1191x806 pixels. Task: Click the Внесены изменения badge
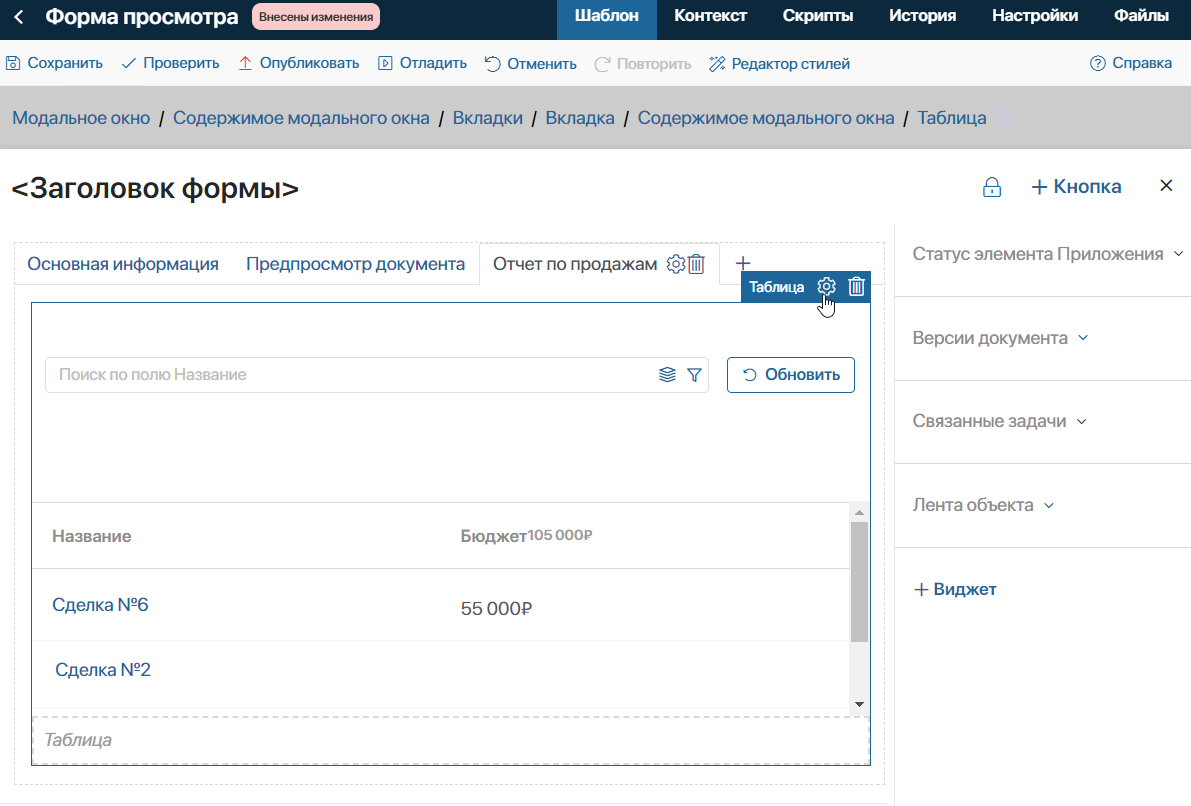pos(316,17)
